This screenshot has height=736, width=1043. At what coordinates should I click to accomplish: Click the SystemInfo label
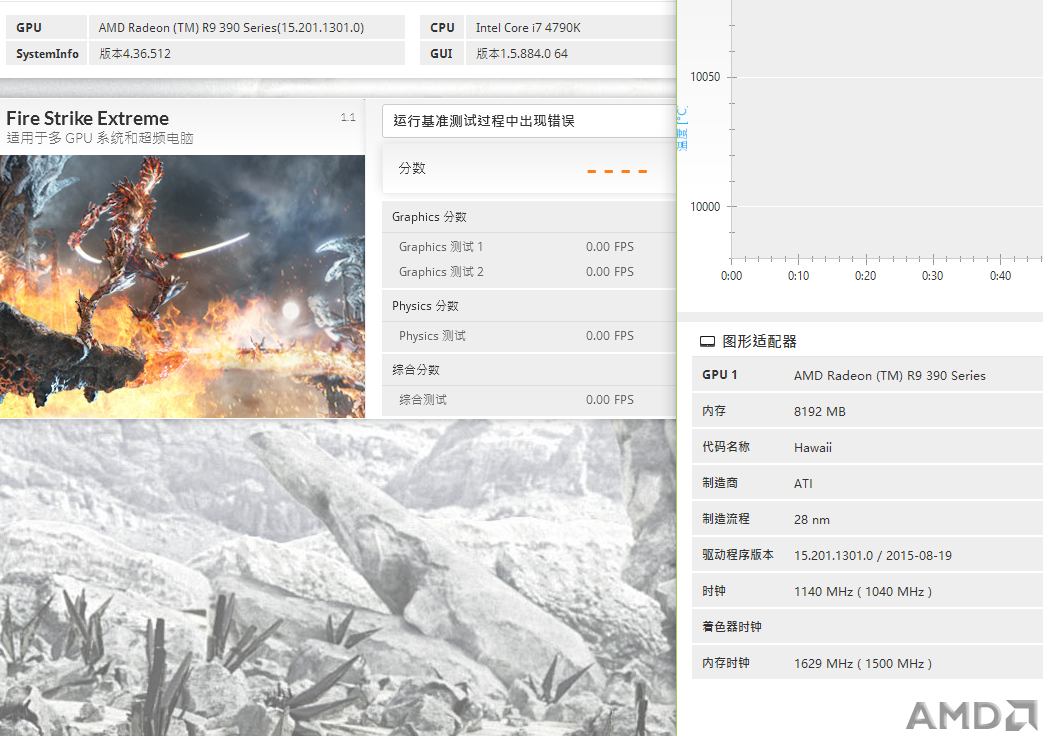click(x=47, y=54)
